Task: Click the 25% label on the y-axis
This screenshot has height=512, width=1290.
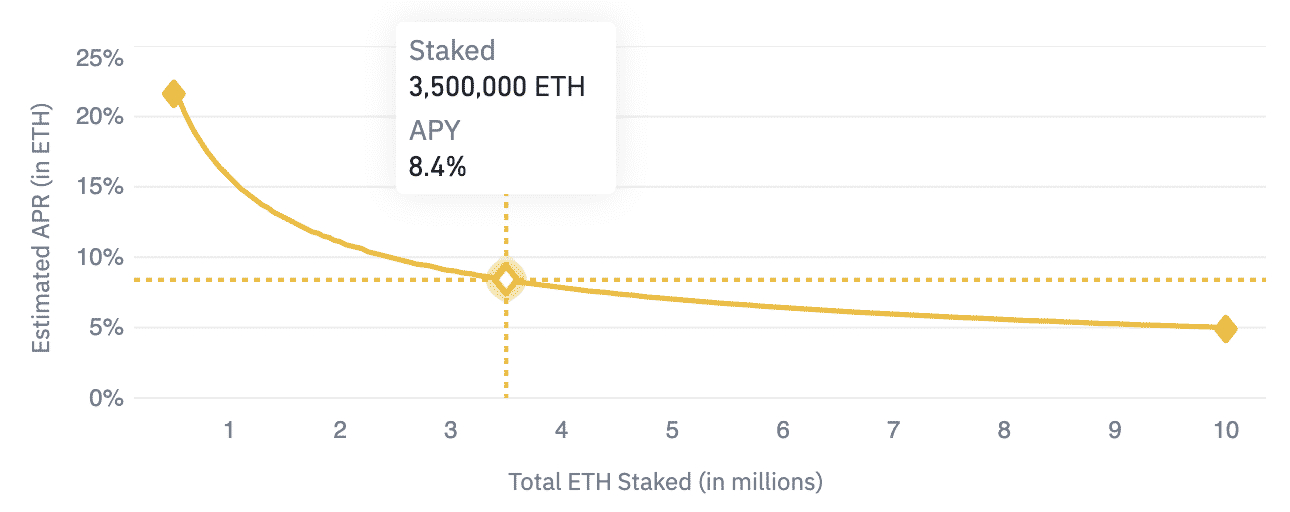Action: click(x=99, y=58)
